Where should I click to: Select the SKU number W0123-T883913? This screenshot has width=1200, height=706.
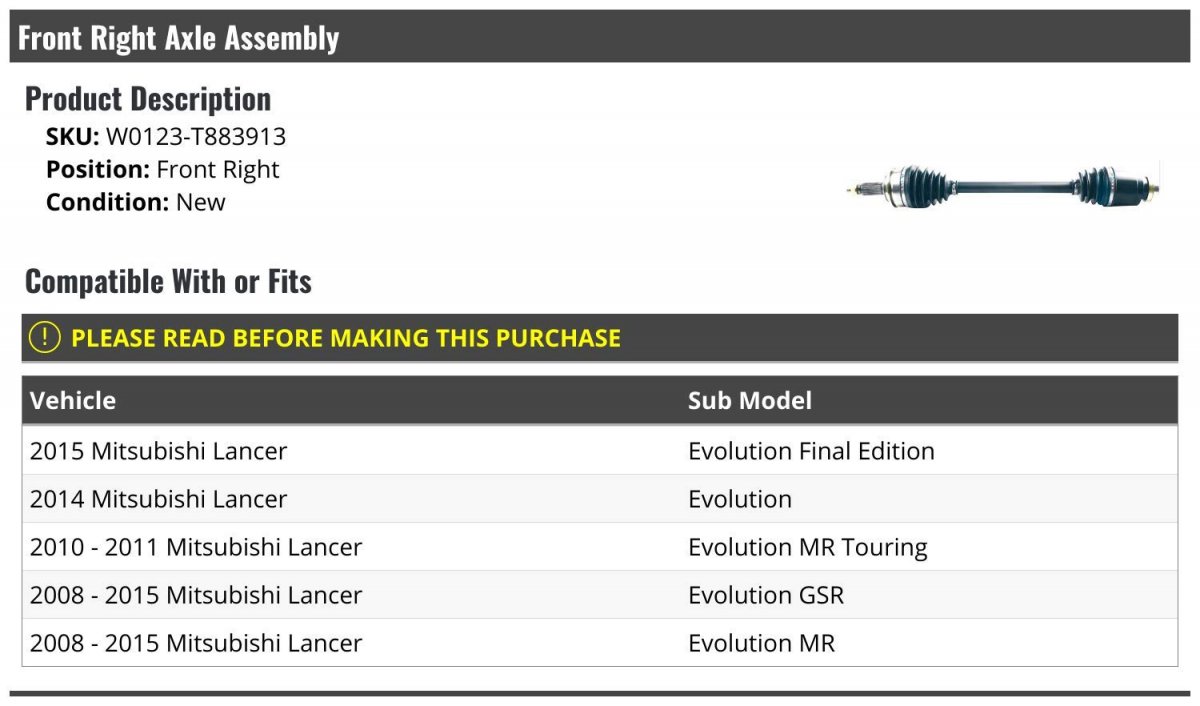pos(196,137)
